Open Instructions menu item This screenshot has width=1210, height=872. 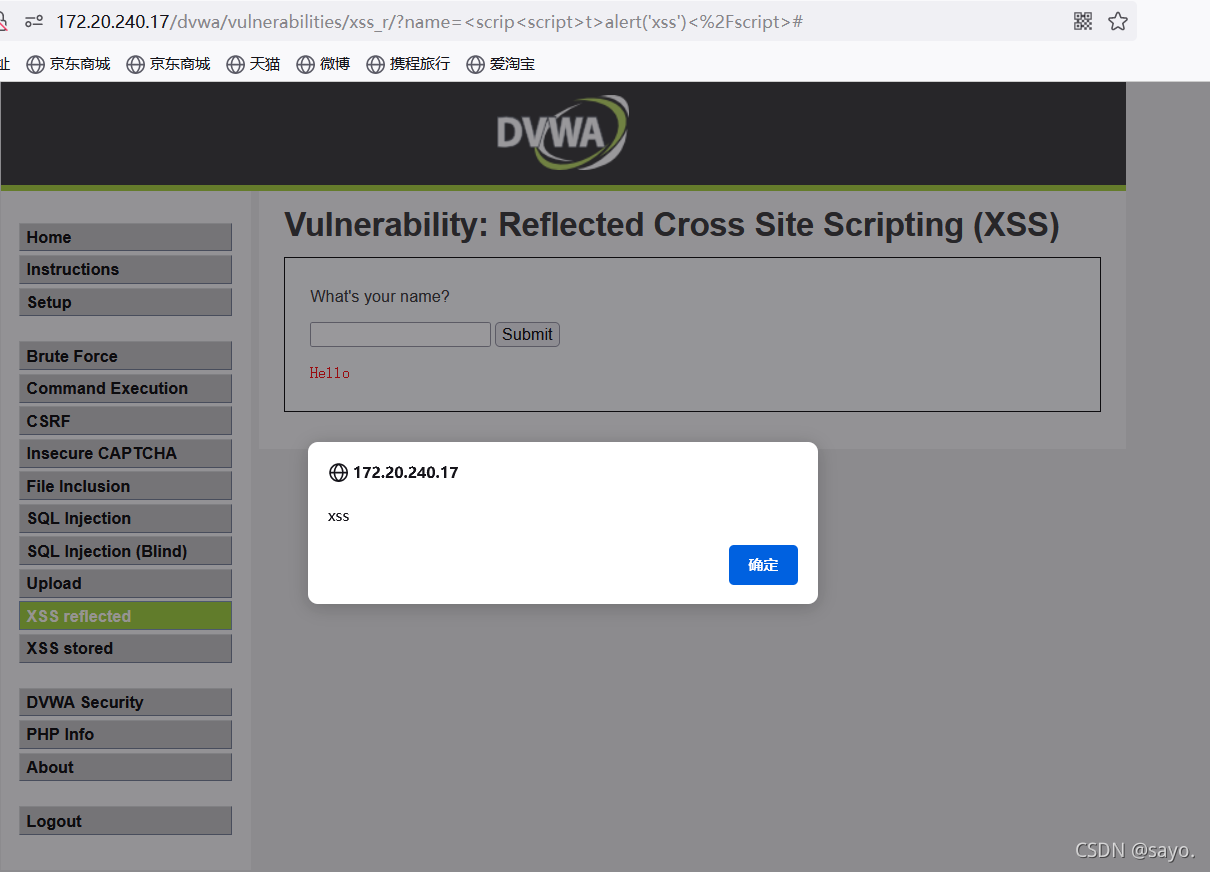pyautogui.click(x=125, y=269)
